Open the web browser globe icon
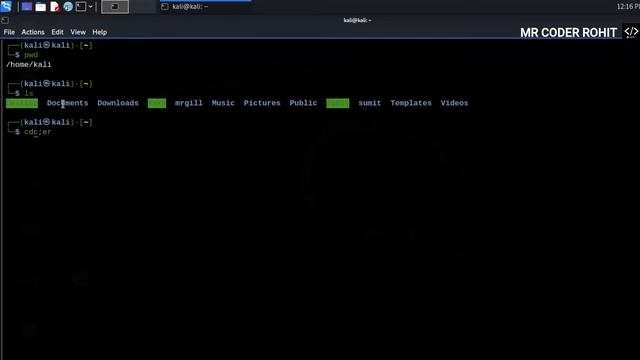Screen dimensions: 640x360 pos(68,7)
